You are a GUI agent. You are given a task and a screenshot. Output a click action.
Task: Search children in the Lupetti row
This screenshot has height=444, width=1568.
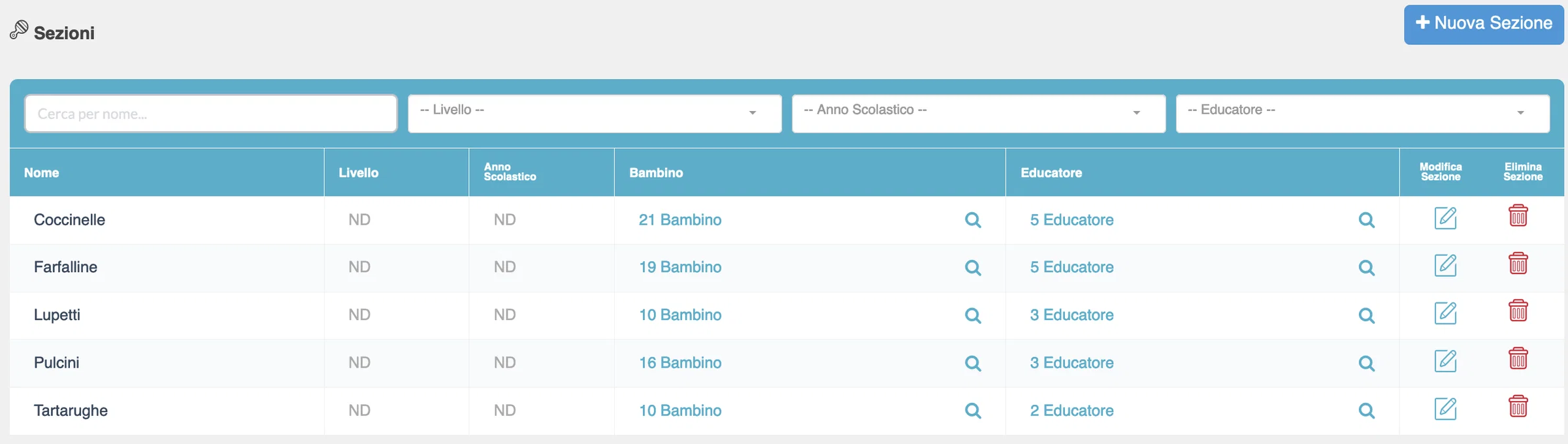[973, 315]
